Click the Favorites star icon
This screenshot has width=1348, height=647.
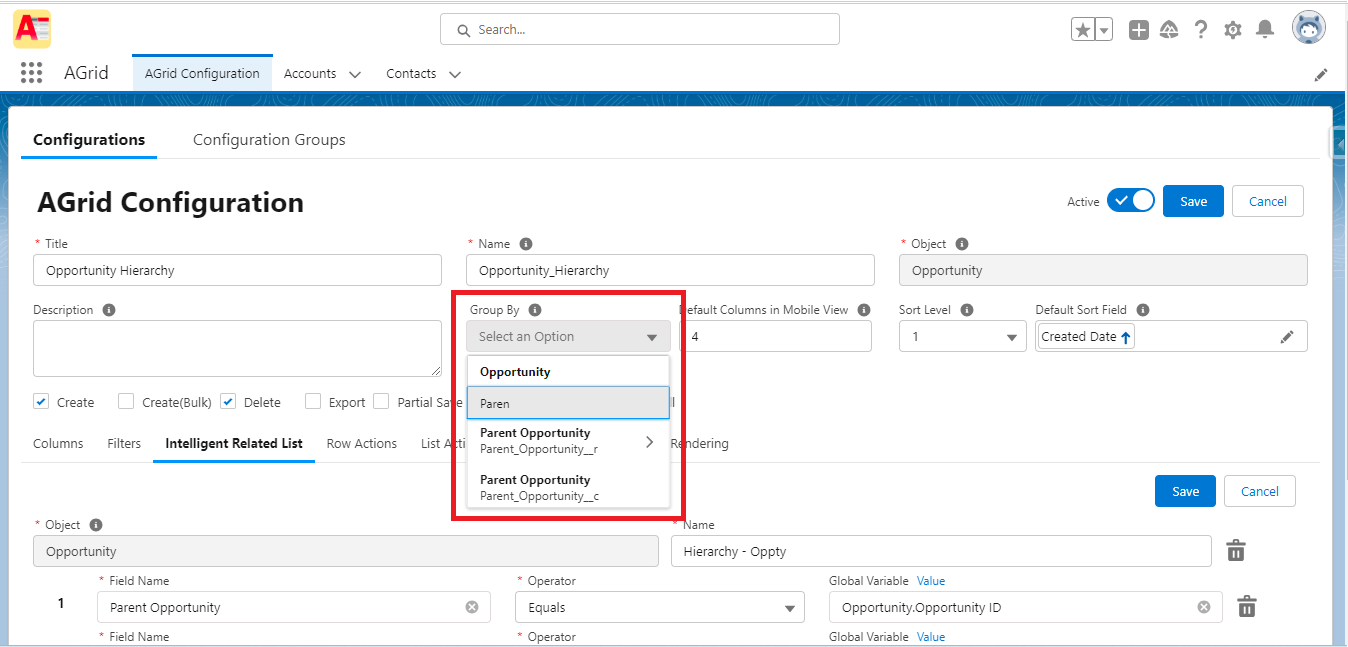[1083, 30]
